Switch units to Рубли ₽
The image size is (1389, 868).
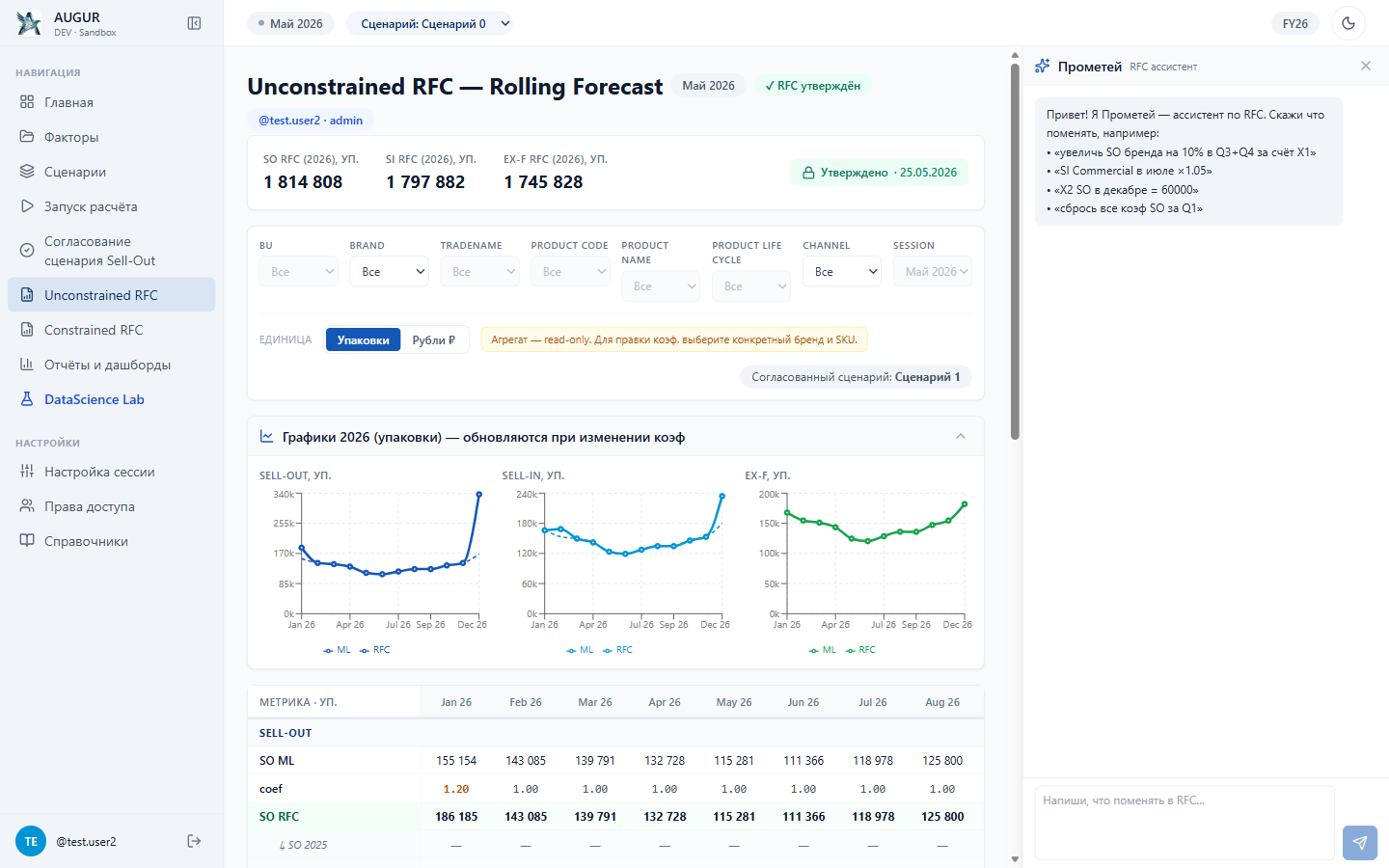click(434, 339)
